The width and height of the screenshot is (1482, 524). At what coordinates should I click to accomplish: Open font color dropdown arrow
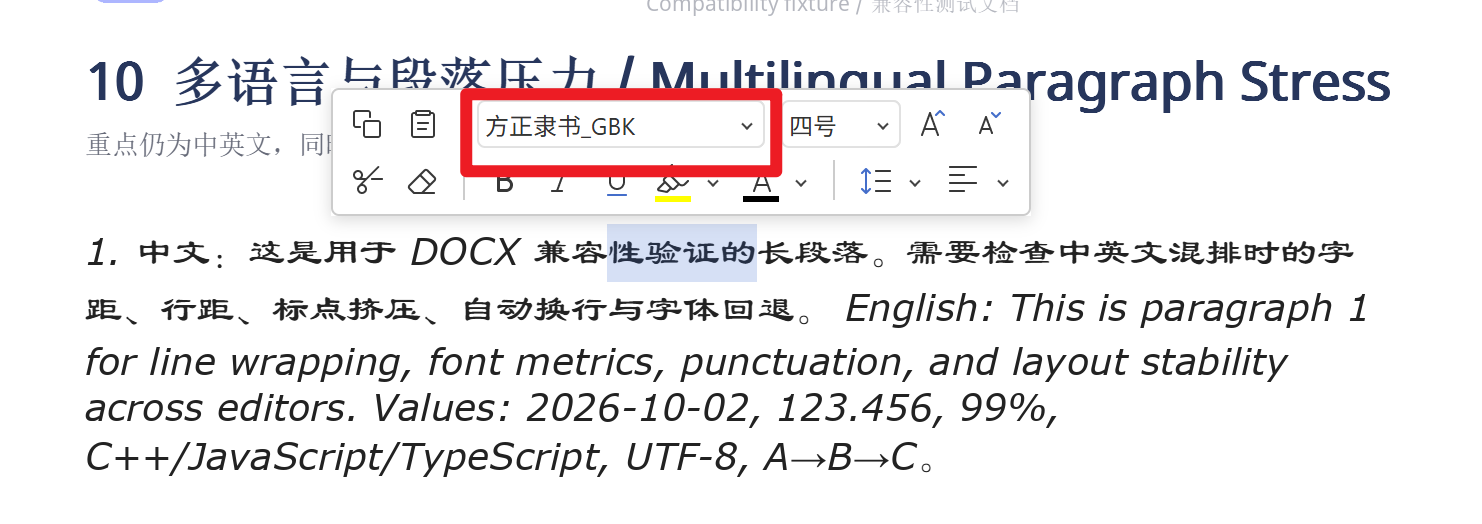tap(801, 183)
